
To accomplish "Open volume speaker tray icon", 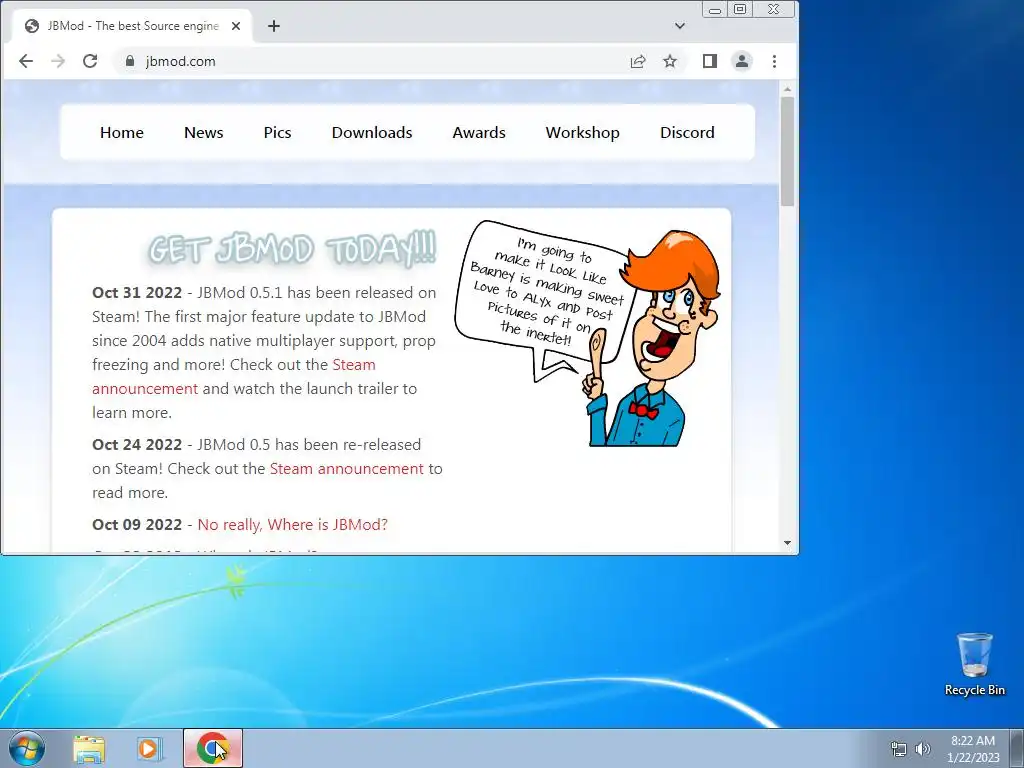I will [923, 749].
